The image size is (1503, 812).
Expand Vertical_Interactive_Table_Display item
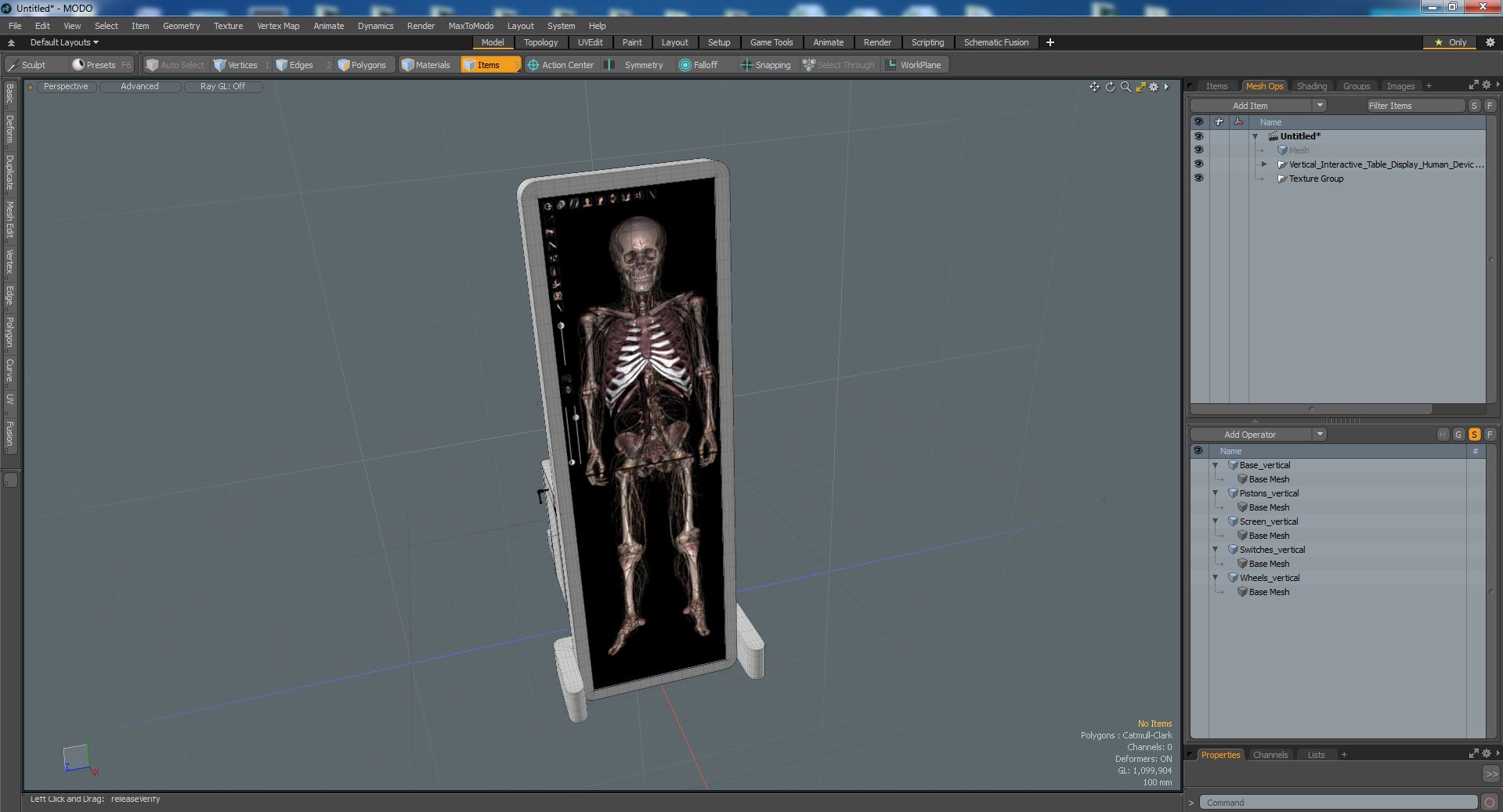(1264, 164)
